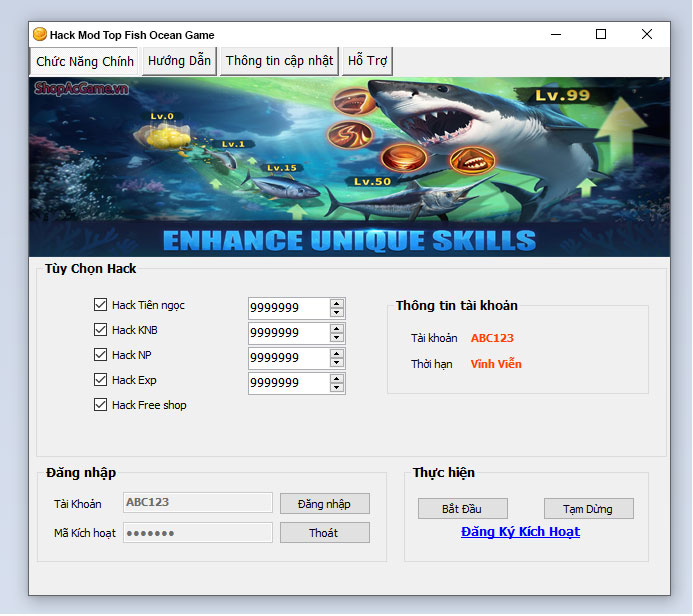The width and height of the screenshot is (693, 616).
Task: Toggle the Hack NP checkbox
Action: coord(100,354)
